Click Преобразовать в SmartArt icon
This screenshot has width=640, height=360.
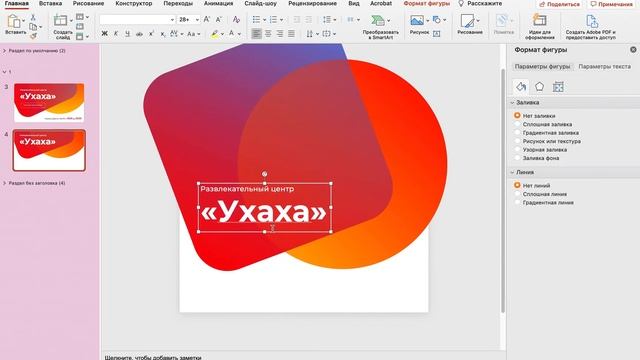click(x=378, y=20)
